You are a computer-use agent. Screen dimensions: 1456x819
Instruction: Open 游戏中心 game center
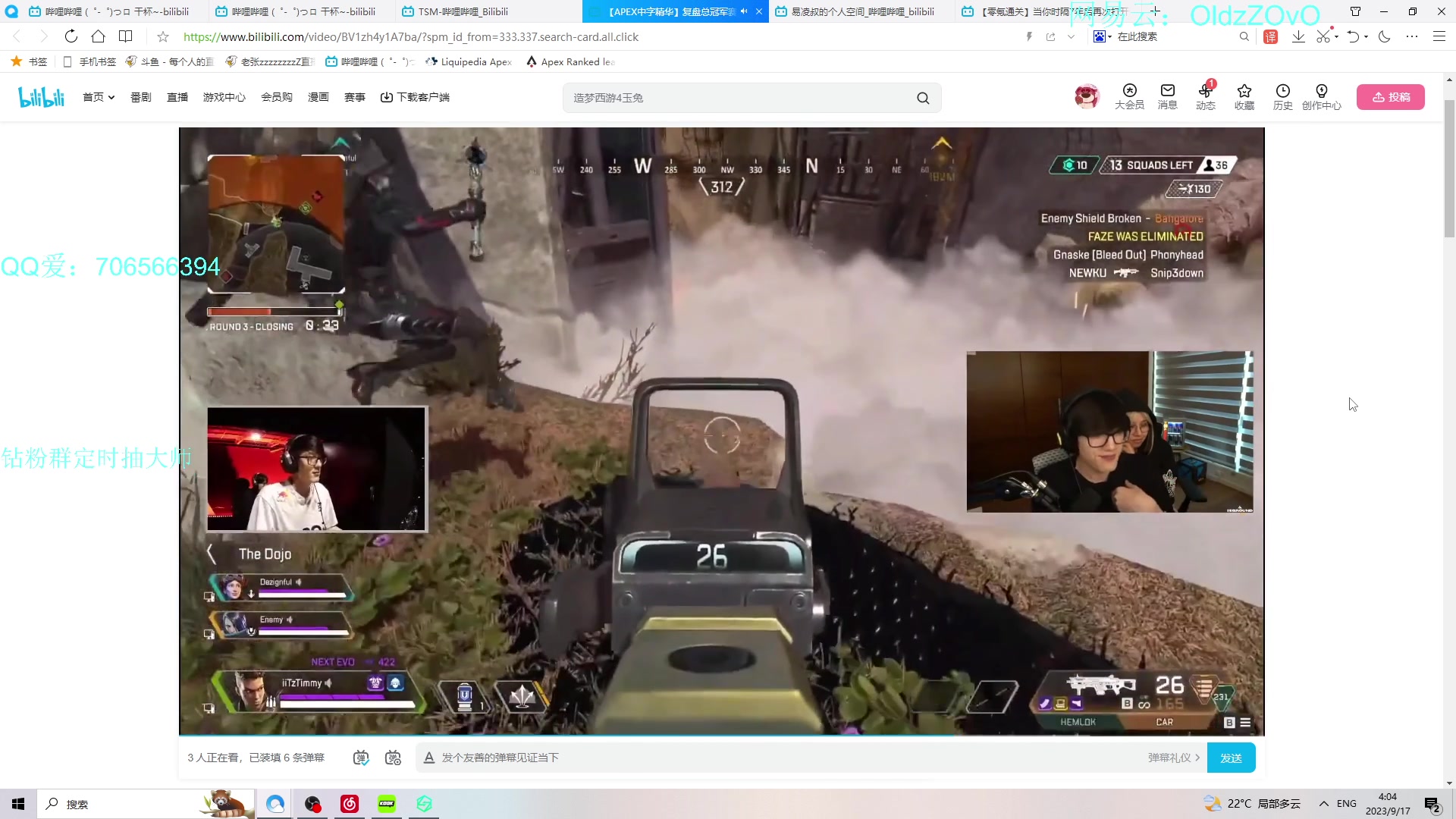[x=224, y=97]
